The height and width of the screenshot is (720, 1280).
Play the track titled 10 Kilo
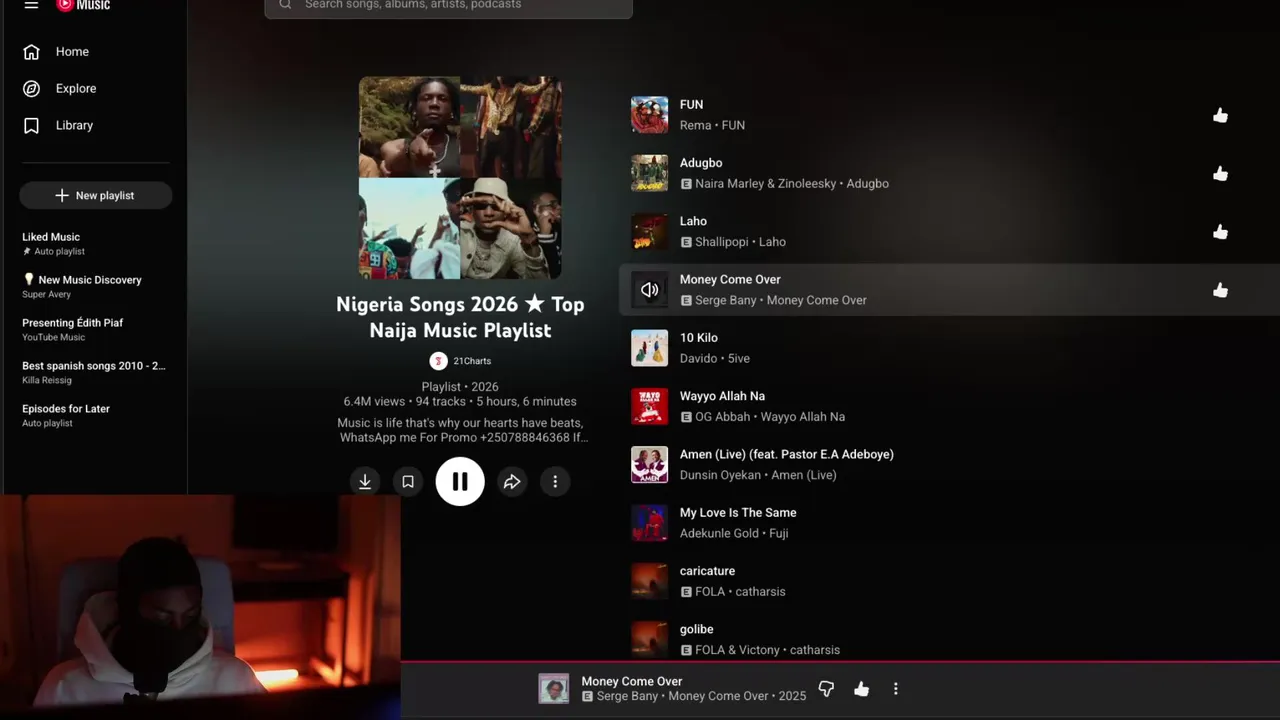pos(699,338)
